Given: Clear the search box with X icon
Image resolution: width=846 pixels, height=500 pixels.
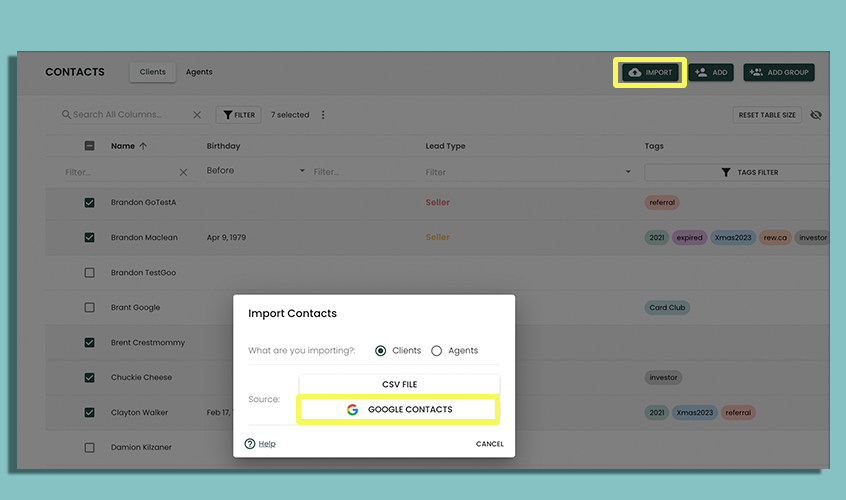Looking at the screenshot, I should pos(197,115).
